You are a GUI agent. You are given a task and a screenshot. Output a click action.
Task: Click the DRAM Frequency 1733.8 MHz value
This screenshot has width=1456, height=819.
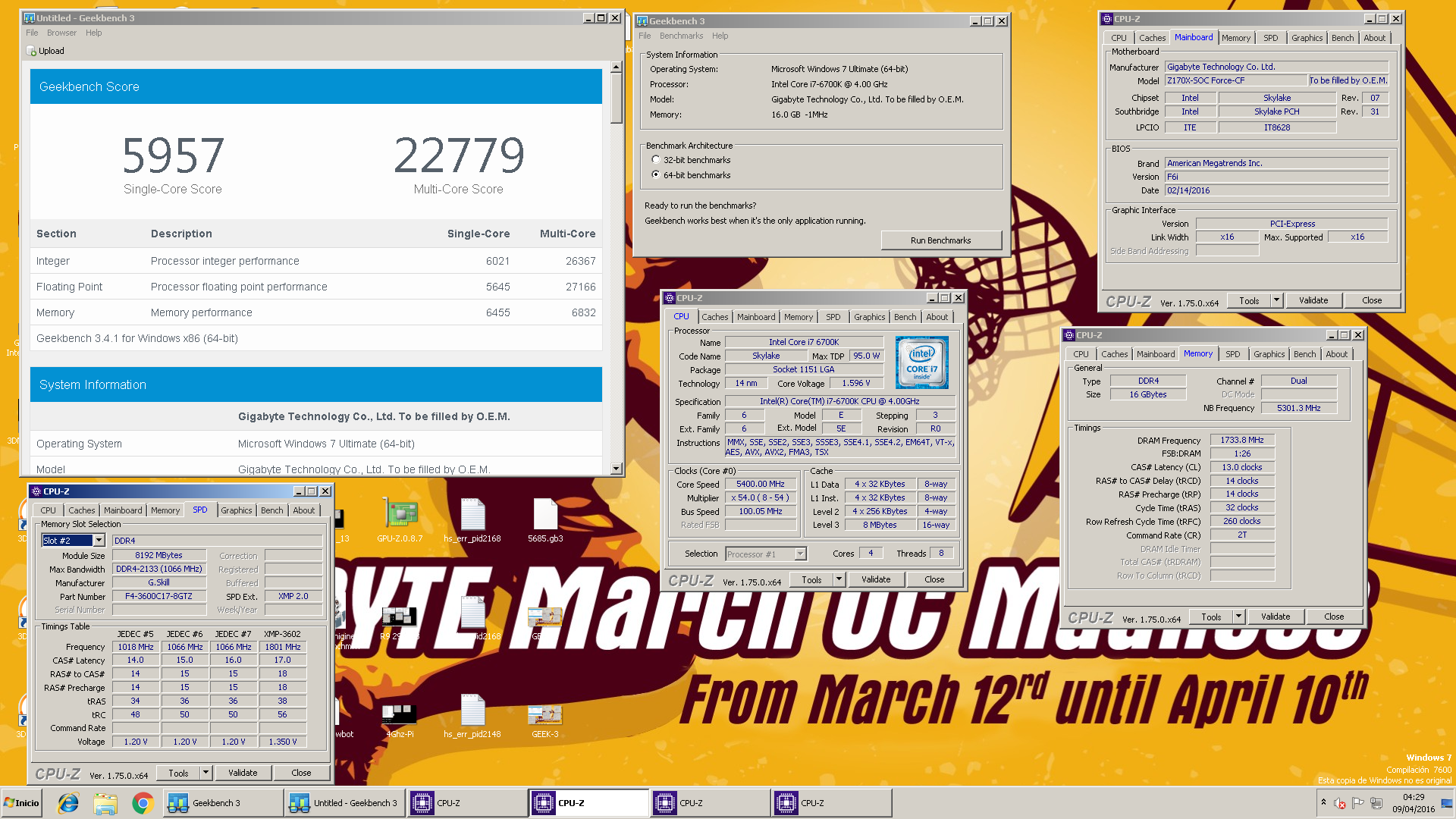1242,441
